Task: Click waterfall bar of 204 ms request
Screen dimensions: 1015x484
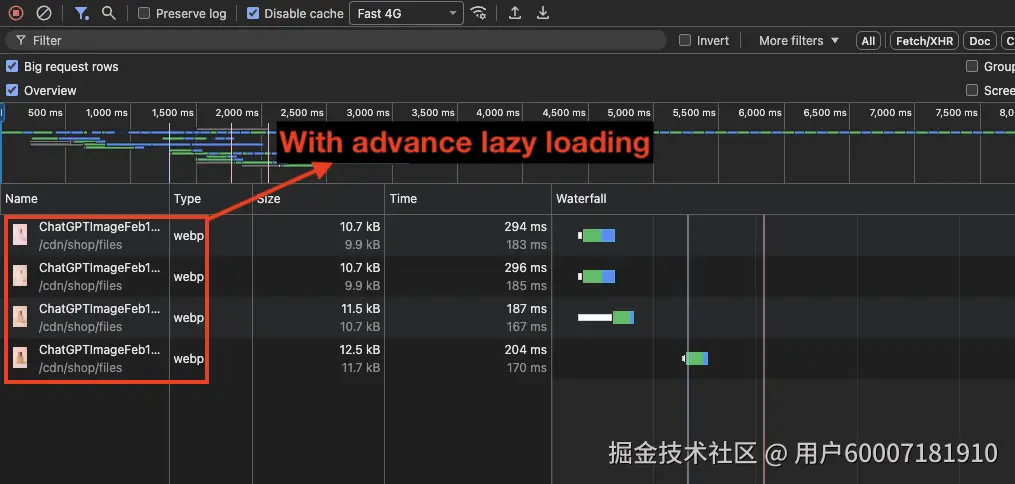Action: click(x=695, y=358)
